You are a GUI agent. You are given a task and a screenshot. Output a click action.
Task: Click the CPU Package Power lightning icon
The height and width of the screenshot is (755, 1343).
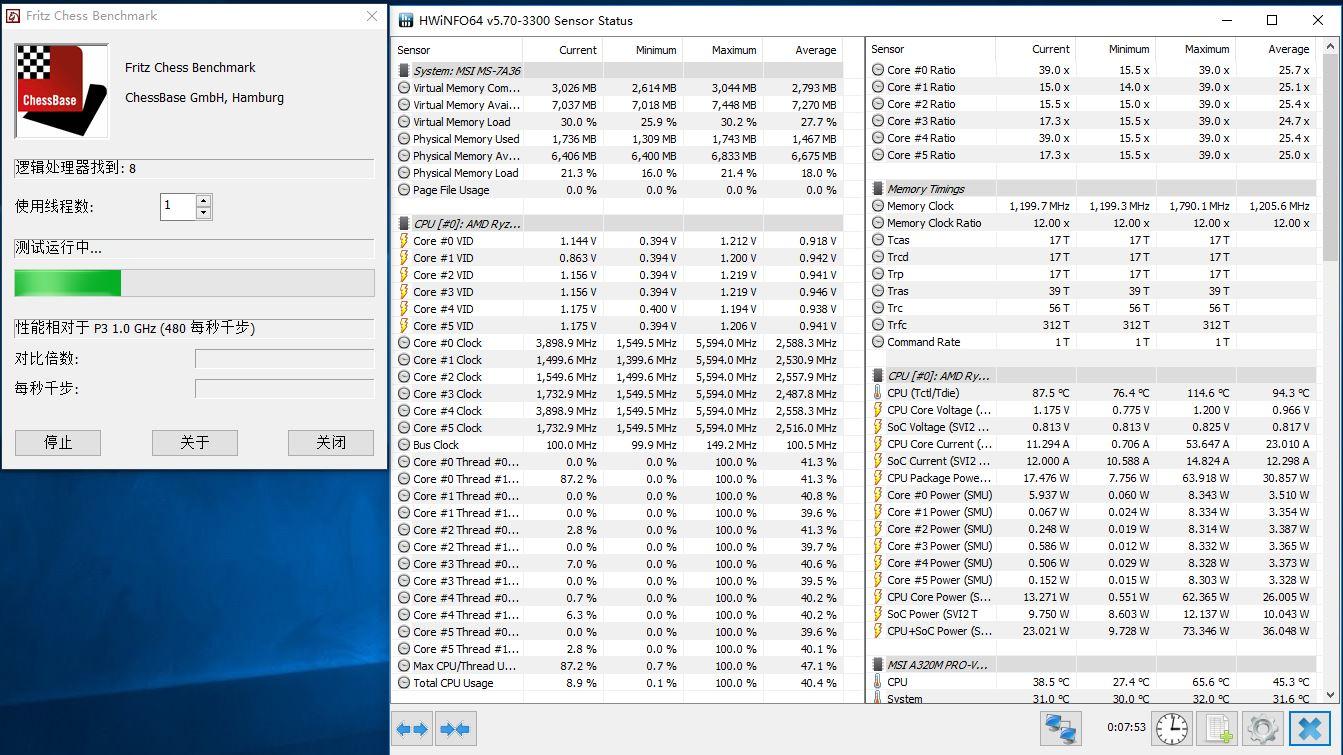click(877, 478)
